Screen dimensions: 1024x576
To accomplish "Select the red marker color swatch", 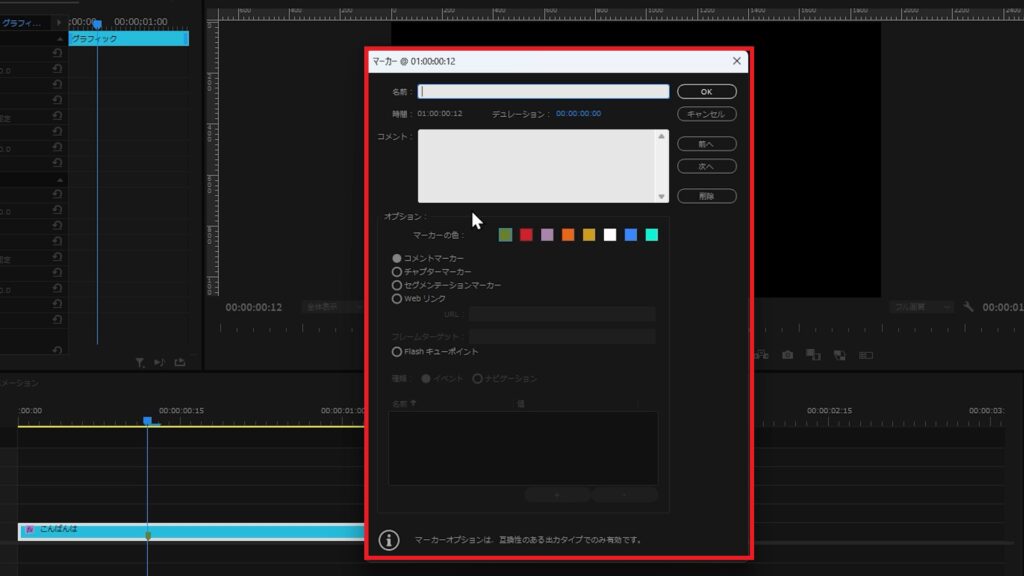I will point(526,235).
